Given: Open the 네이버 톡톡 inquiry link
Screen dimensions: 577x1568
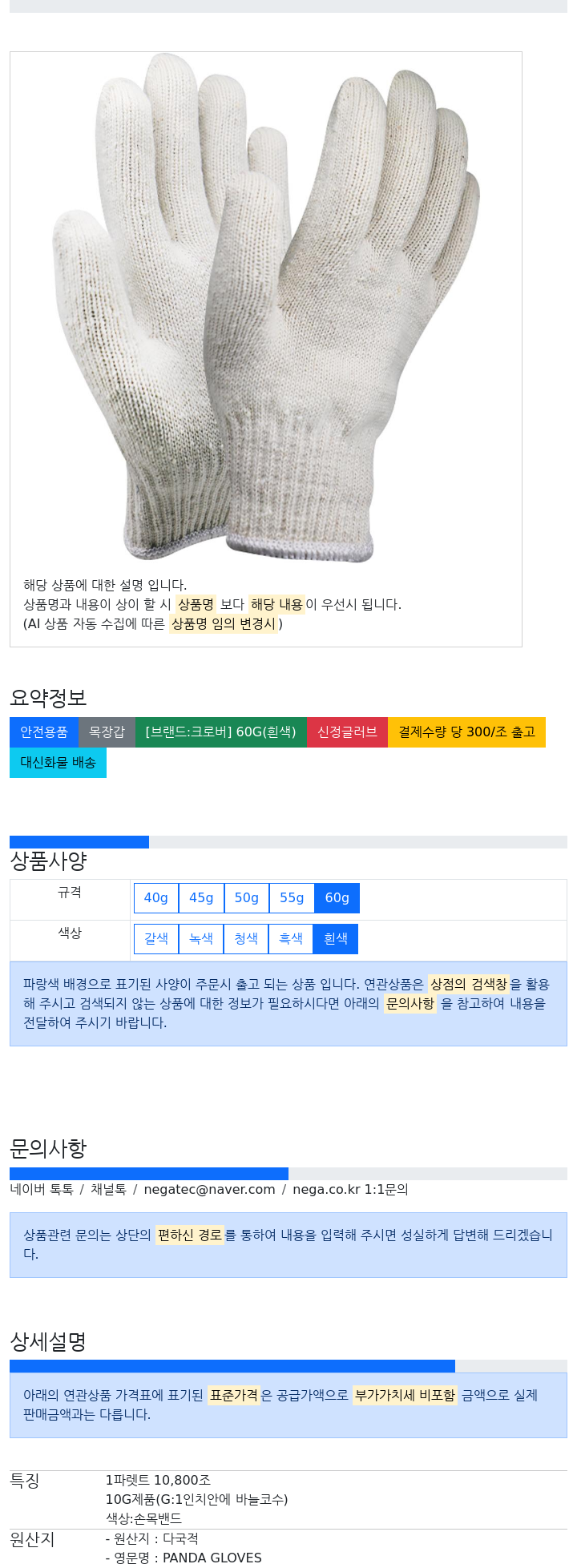Looking at the screenshot, I should [x=42, y=1190].
